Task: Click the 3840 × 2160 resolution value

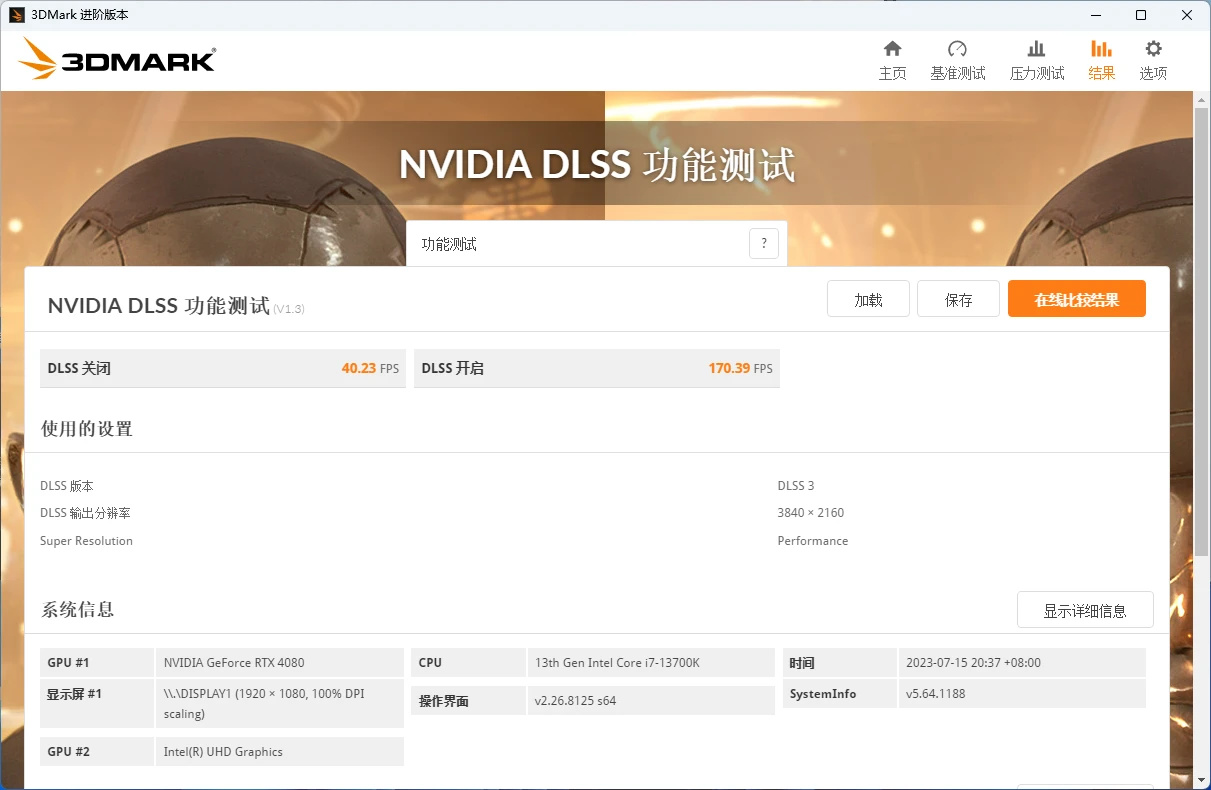Action: click(811, 513)
